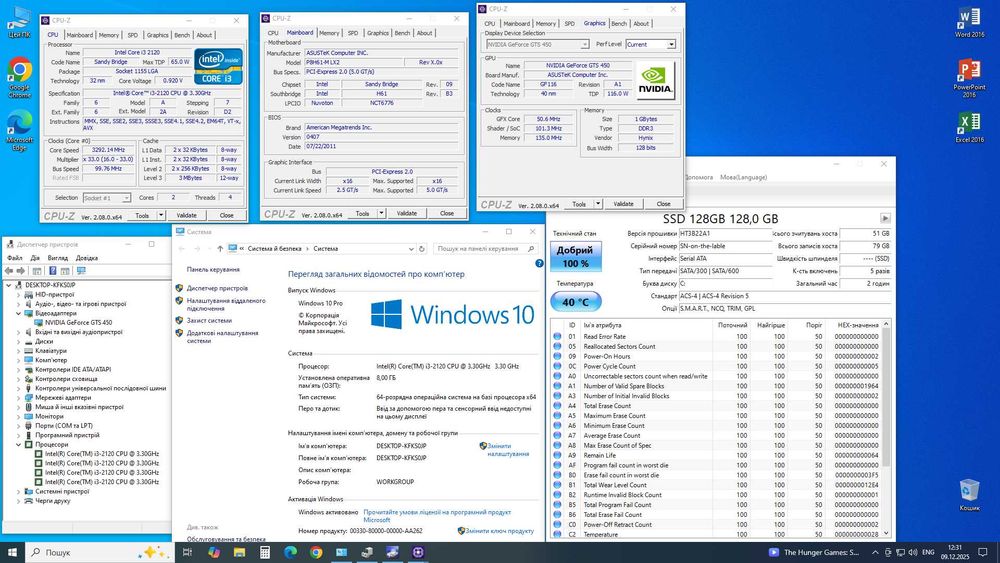Open Google Chrome desktop shortcut
This screenshot has width=1000, height=563.
point(20,77)
